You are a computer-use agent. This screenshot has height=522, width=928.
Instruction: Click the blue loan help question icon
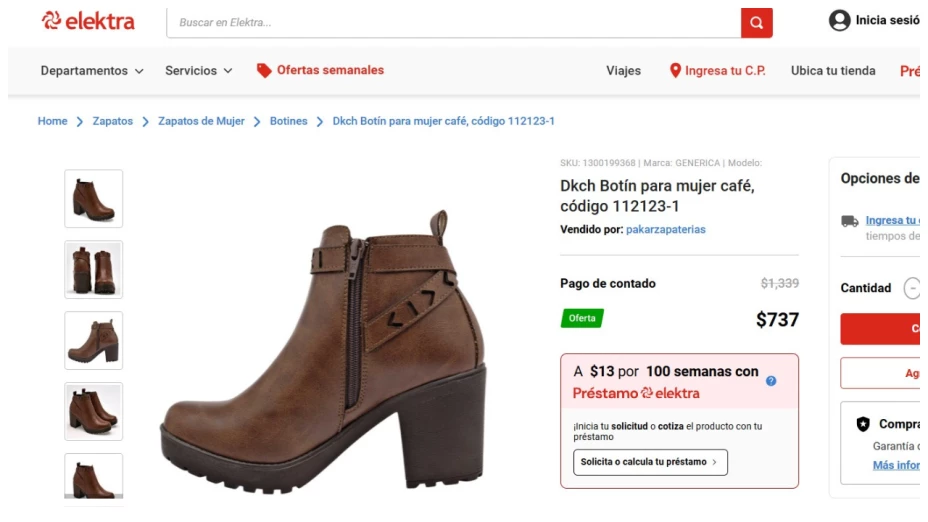(x=771, y=381)
